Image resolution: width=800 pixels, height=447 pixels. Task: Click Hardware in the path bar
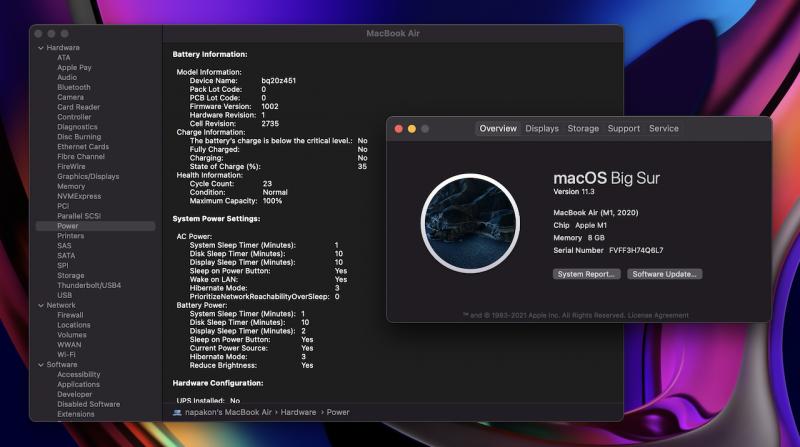298,412
